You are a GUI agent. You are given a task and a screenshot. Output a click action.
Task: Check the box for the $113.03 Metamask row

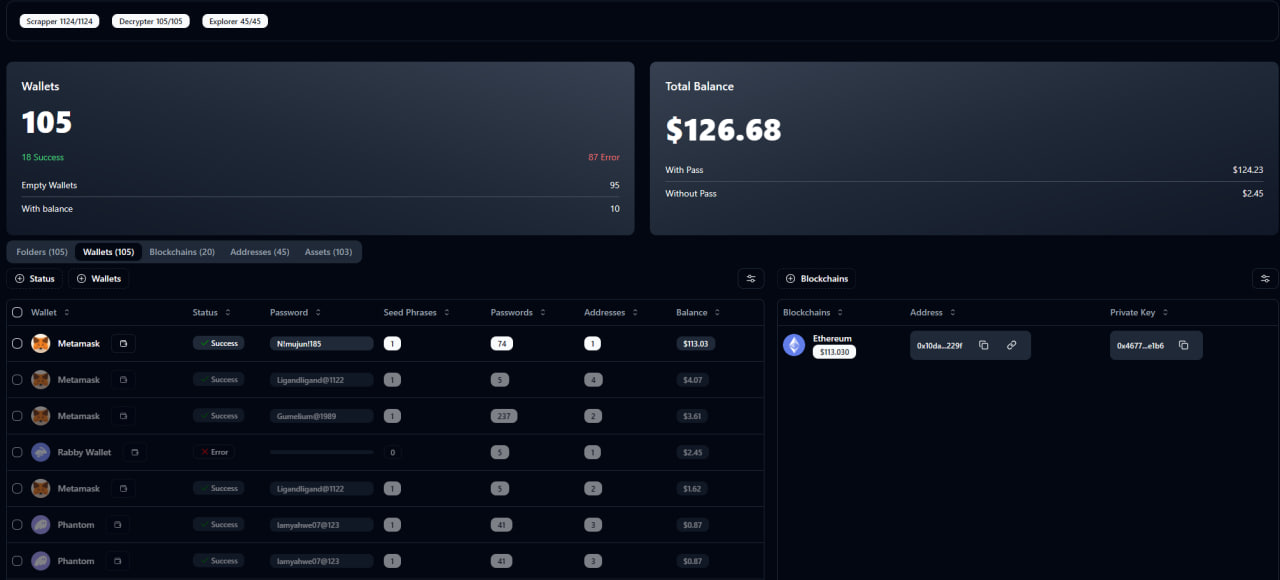[17, 344]
